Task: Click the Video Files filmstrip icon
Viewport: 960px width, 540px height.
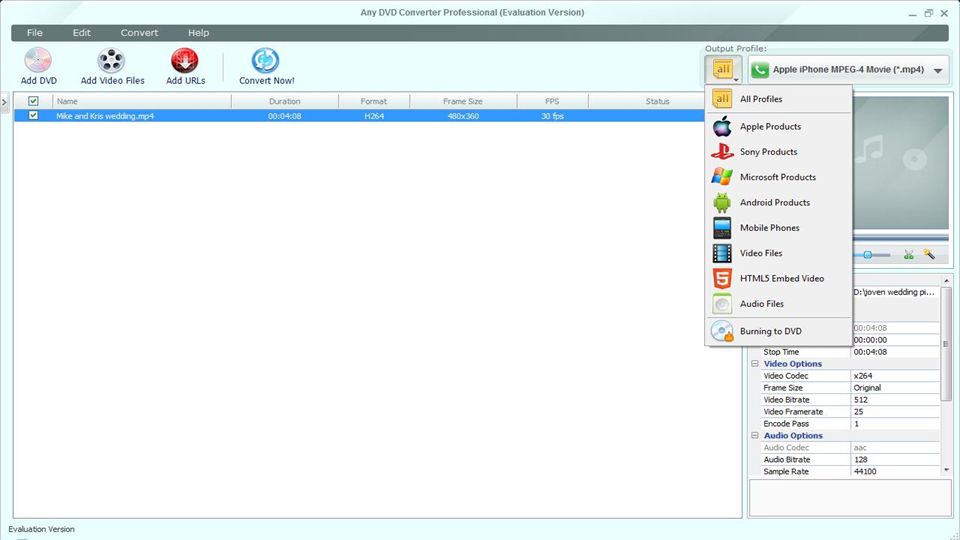Action: click(722, 253)
